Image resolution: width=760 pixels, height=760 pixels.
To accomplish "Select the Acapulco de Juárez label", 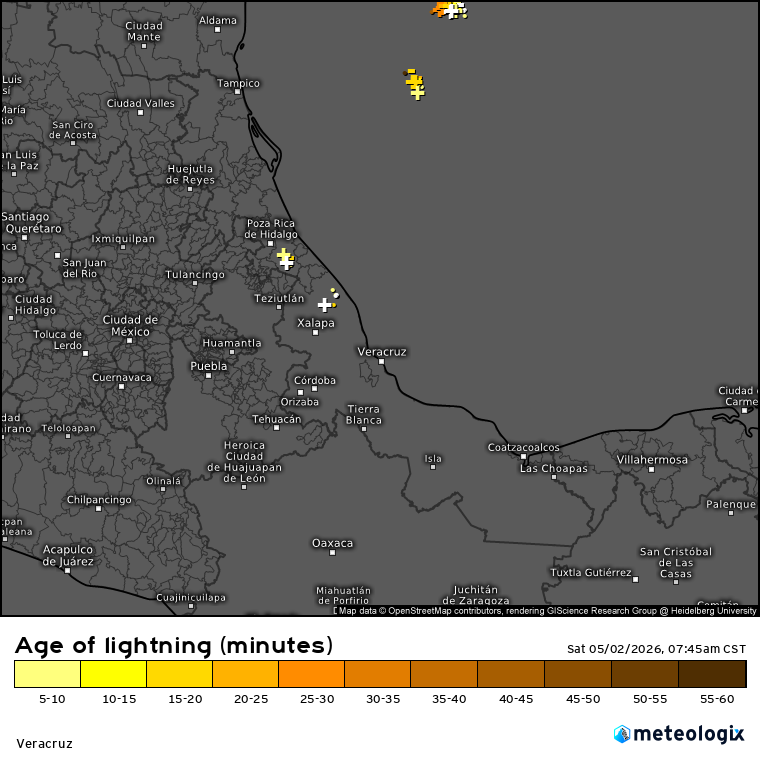I will click(68, 555).
